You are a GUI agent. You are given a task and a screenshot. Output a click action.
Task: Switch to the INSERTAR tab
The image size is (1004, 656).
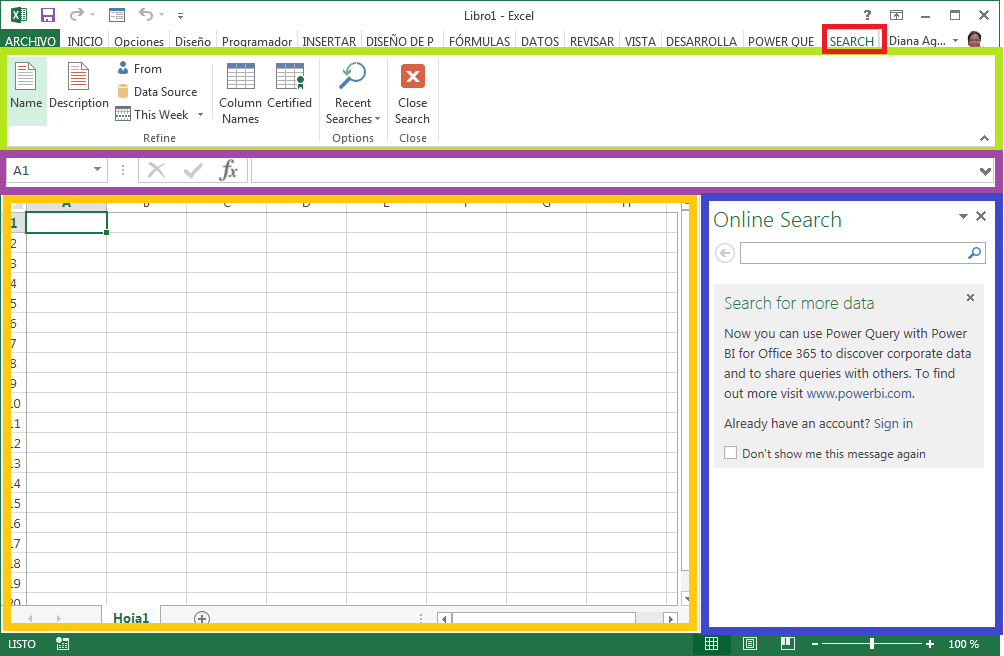(x=329, y=41)
